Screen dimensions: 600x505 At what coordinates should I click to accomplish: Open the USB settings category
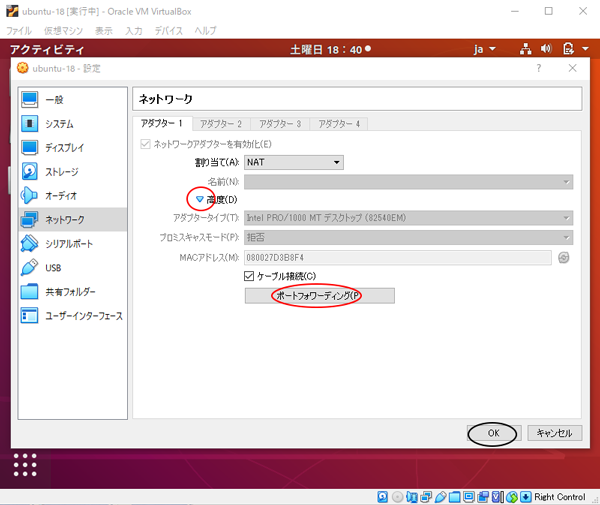click(72, 268)
